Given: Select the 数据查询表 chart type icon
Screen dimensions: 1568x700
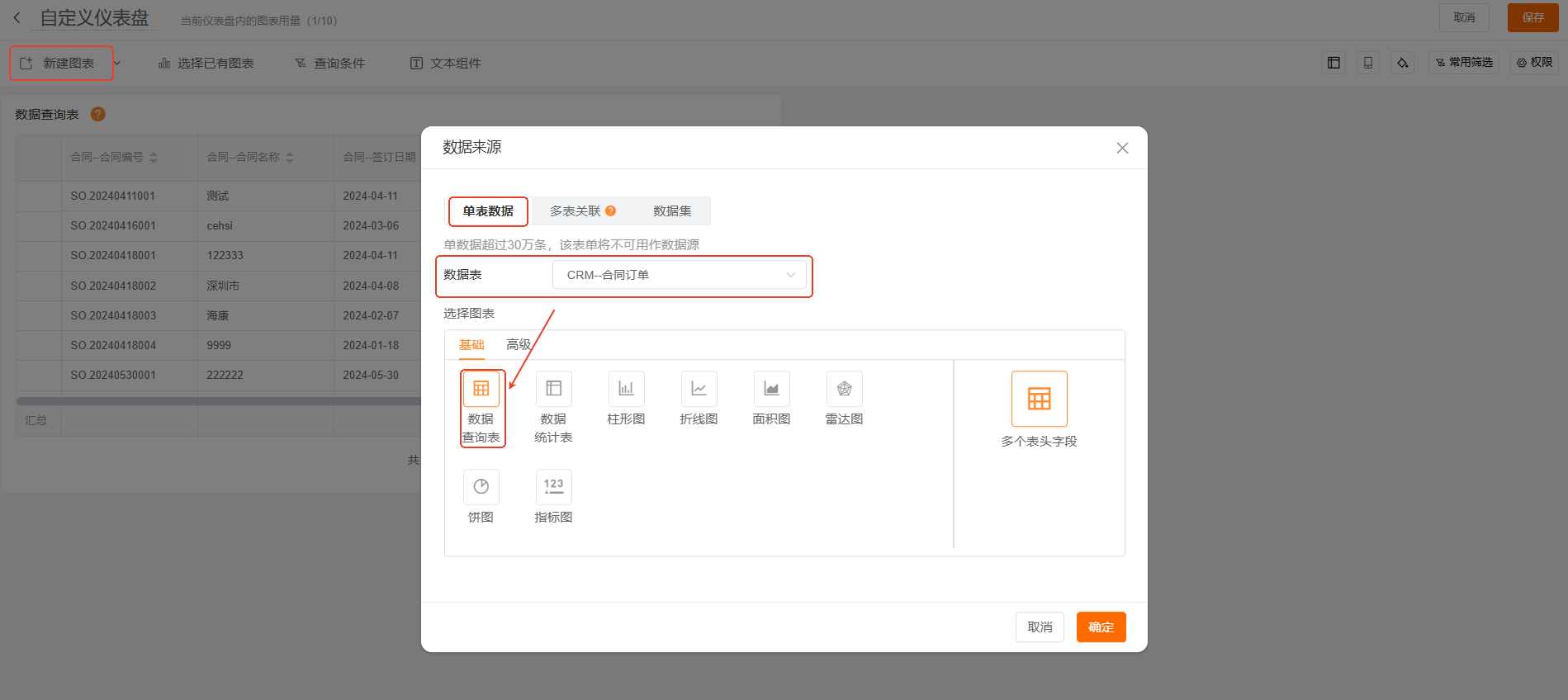Looking at the screenshot, I should (481, 389).
